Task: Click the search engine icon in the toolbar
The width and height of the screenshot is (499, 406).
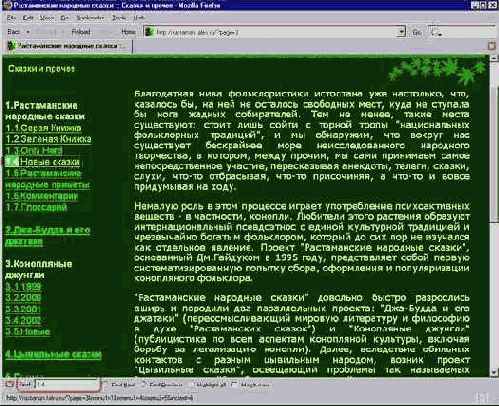Action: point(435,32)
